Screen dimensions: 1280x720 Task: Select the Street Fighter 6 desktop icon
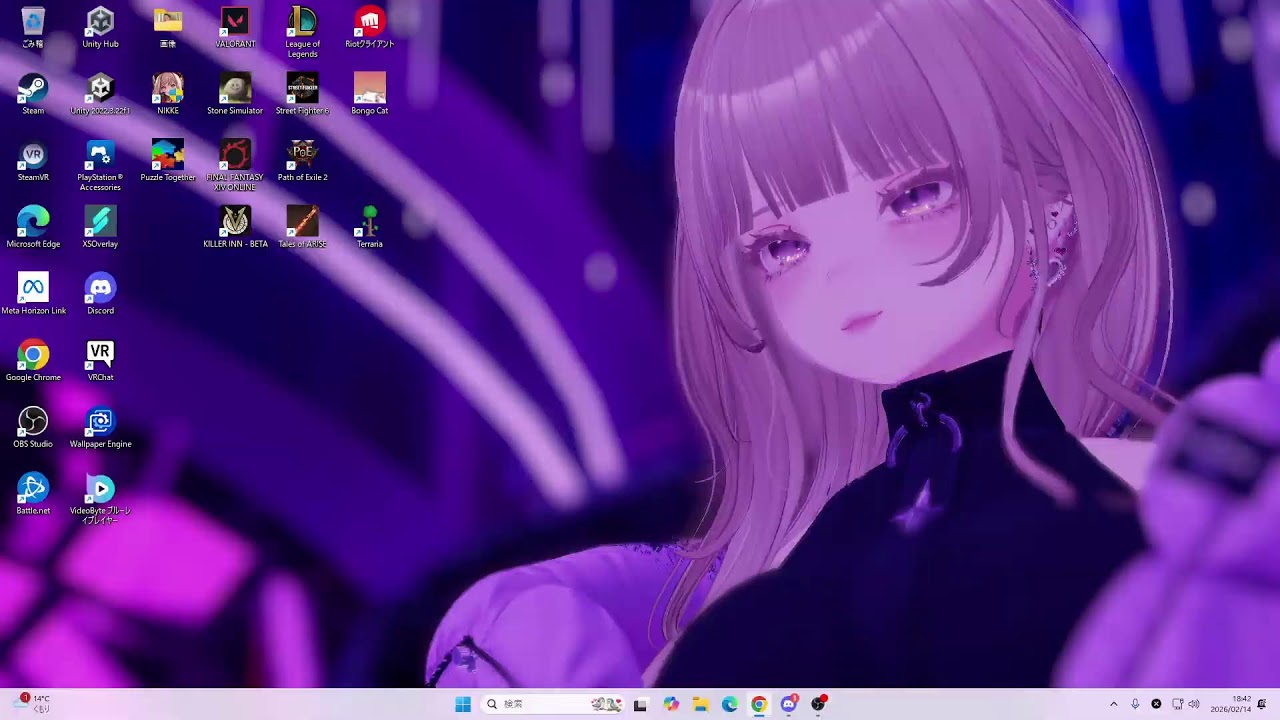click(302, 94)
